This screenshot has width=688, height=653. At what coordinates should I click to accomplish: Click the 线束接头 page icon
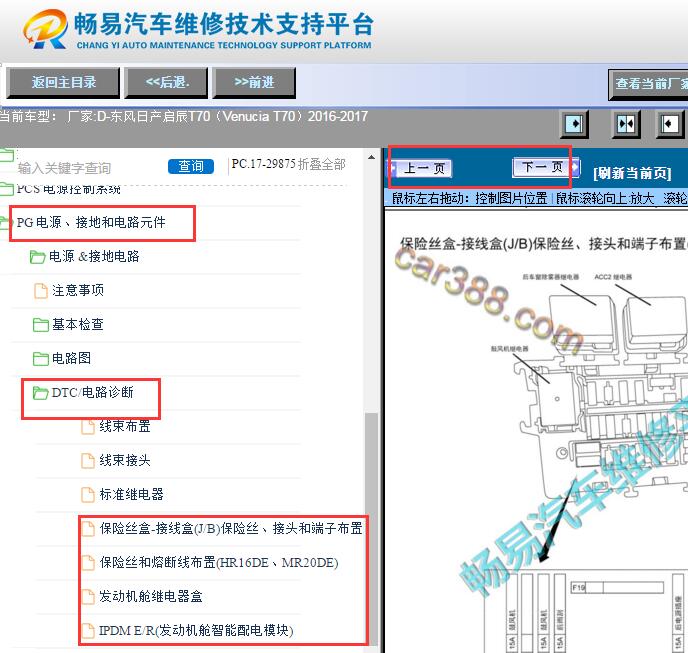coord(88,461)
